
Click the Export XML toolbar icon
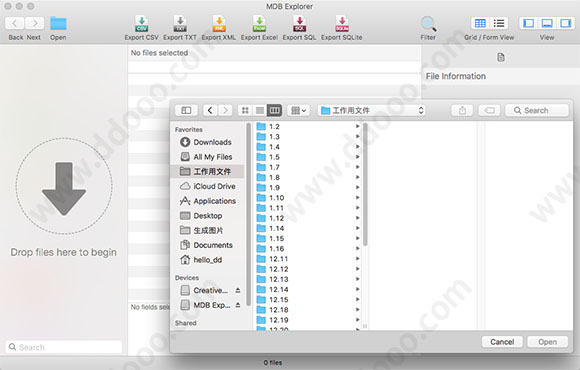tap(219, 24)
